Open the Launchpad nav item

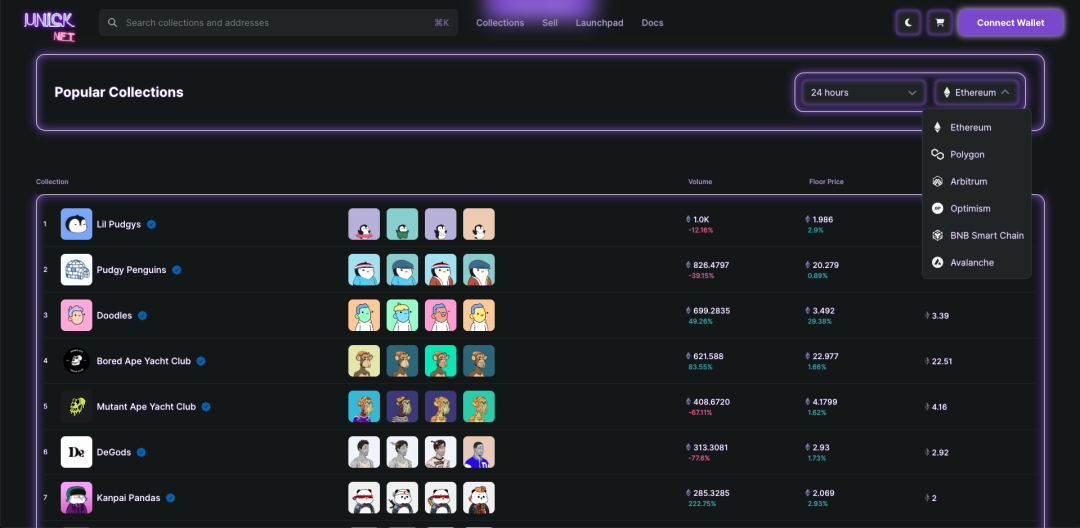(x=599, y=23)
